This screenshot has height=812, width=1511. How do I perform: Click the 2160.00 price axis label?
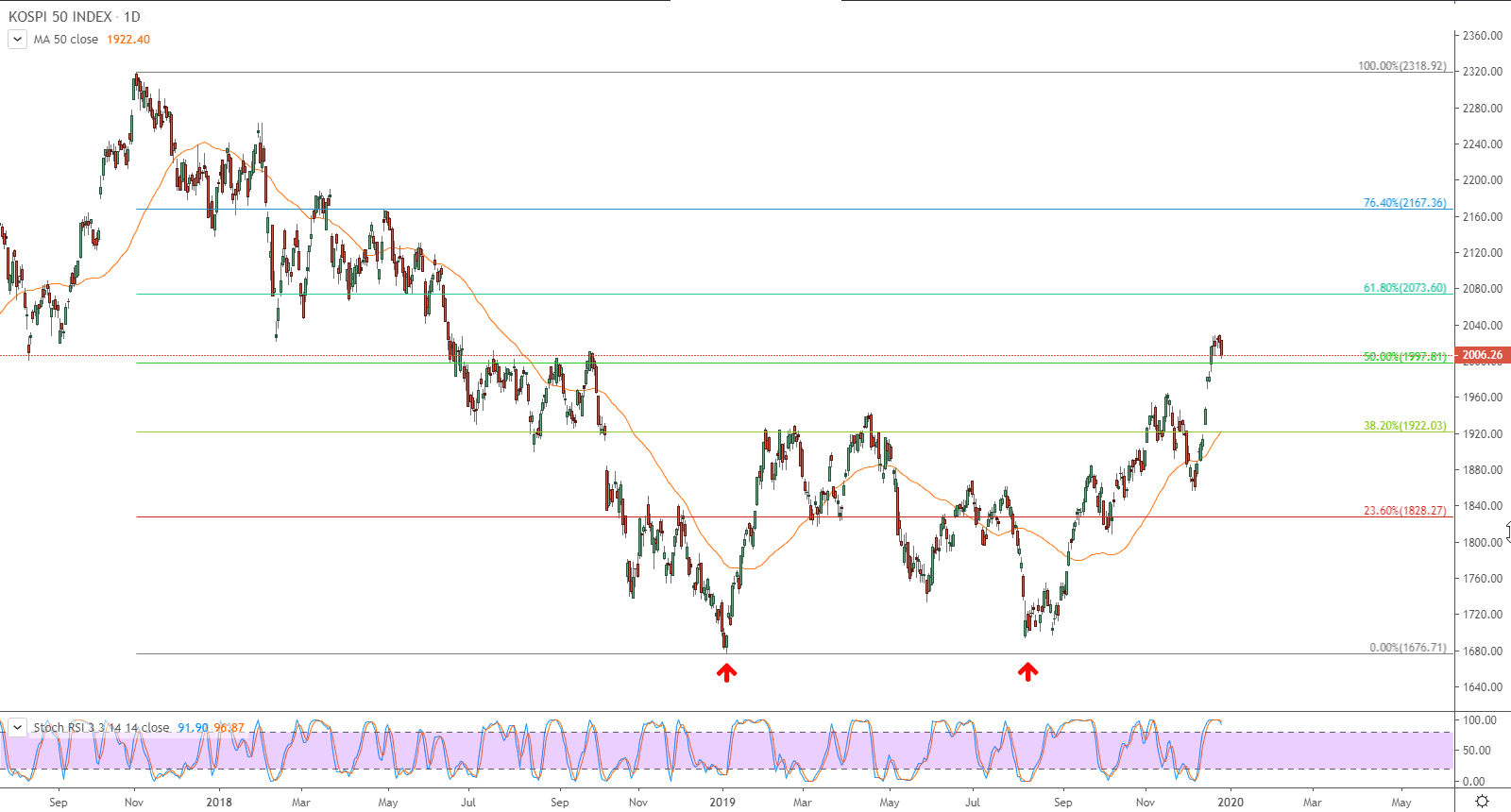tap(1483, 217)
